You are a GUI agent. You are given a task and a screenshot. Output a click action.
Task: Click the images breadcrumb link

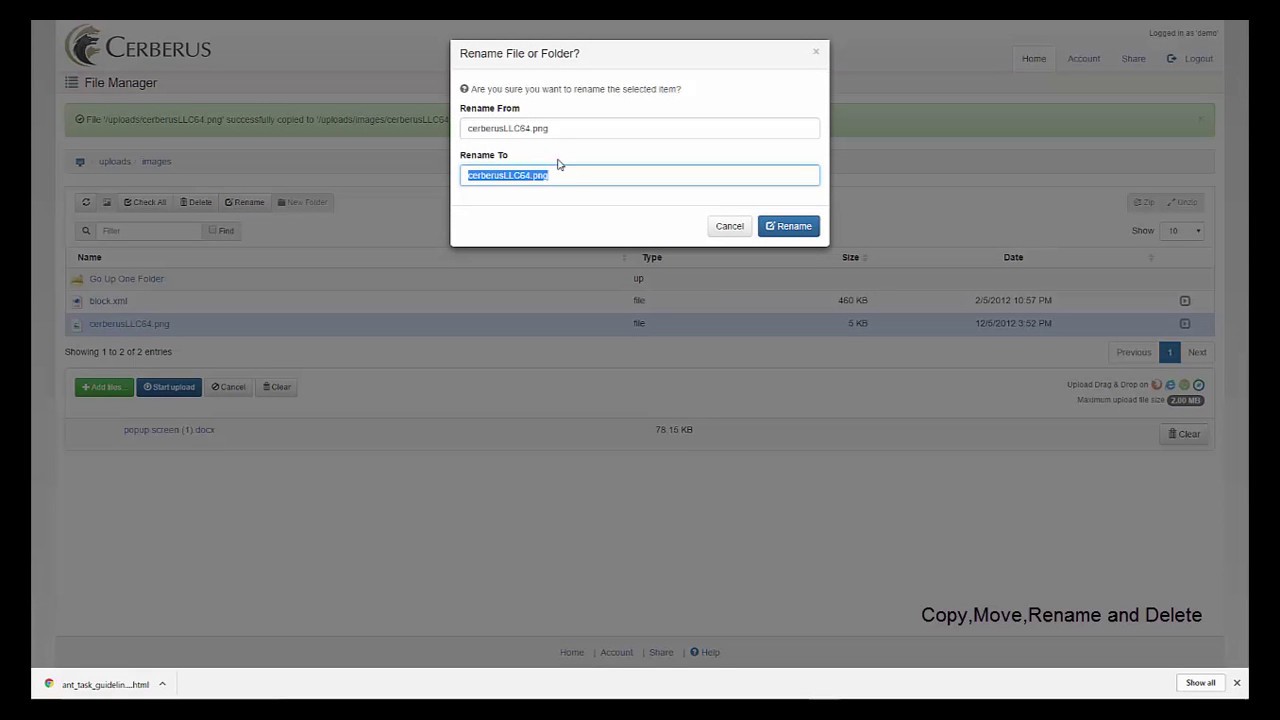(156, 161)
